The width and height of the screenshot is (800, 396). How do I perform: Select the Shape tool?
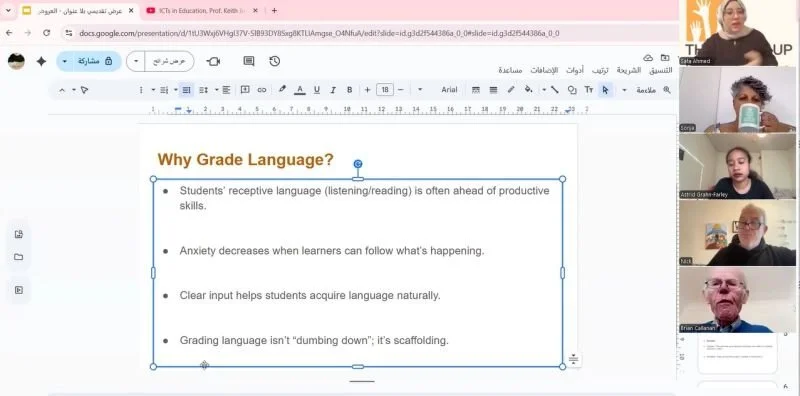(572, 90)
